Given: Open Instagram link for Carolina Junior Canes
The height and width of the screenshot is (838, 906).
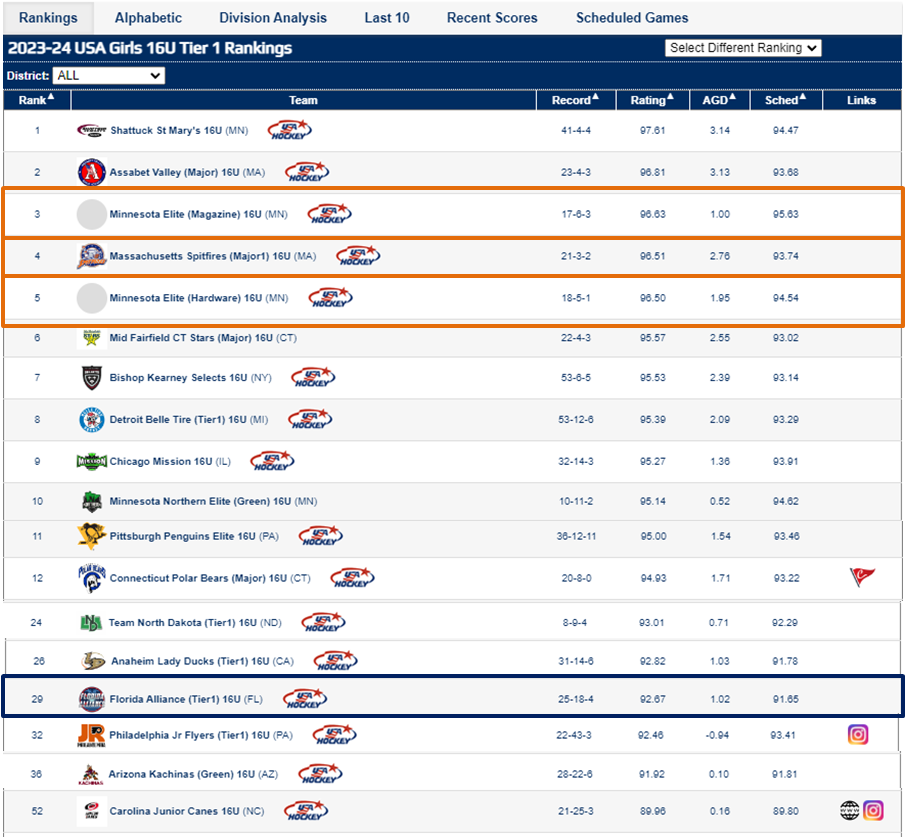Looking at the screenshot, I should 873,810.
